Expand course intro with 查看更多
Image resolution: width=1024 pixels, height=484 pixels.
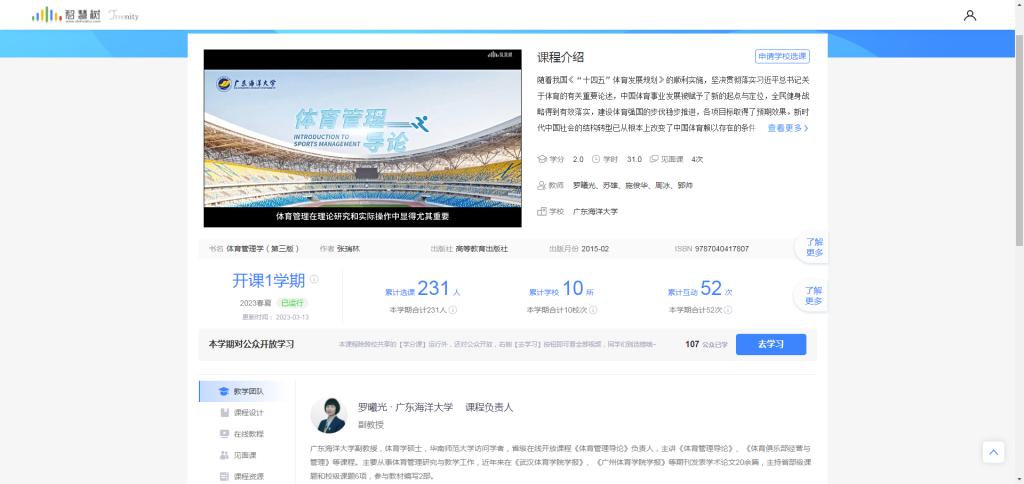pos(788,128)
